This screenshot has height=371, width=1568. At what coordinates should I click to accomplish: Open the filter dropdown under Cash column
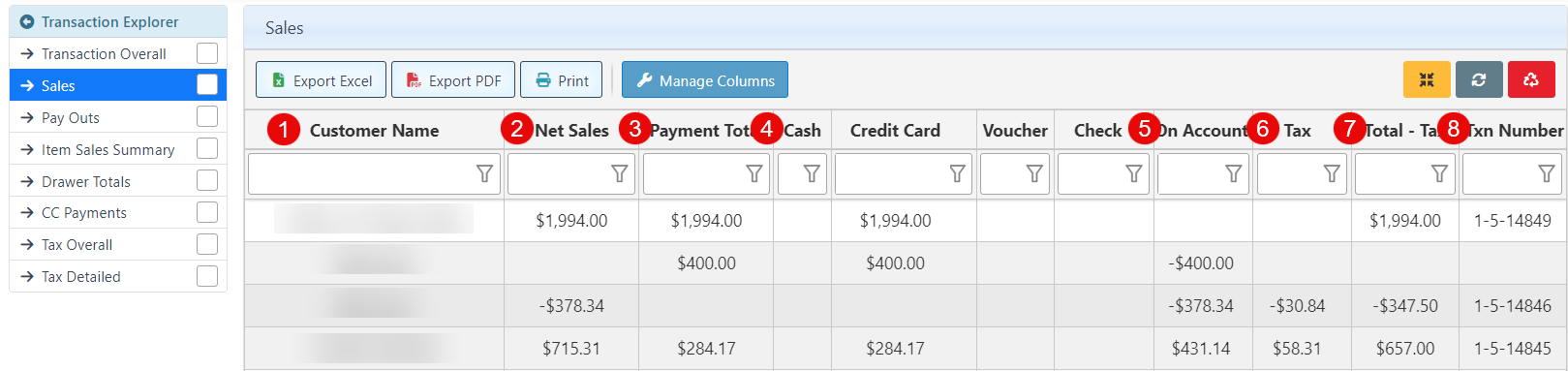click(812, 173)
